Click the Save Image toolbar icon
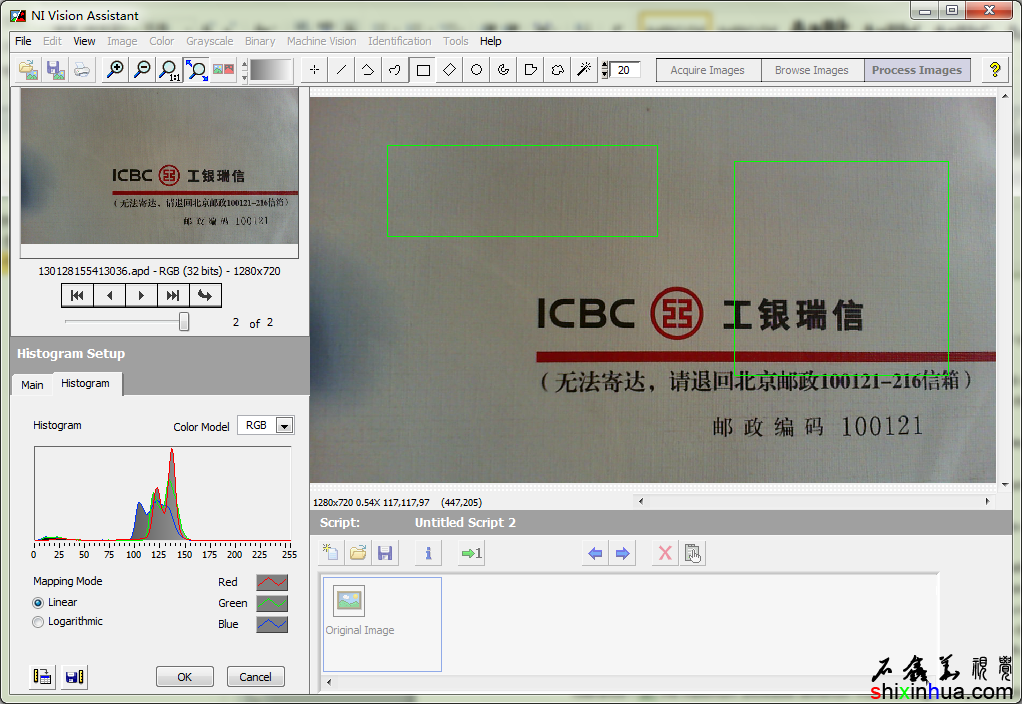The image size is (1022, 704). click(x=55, y=70)
